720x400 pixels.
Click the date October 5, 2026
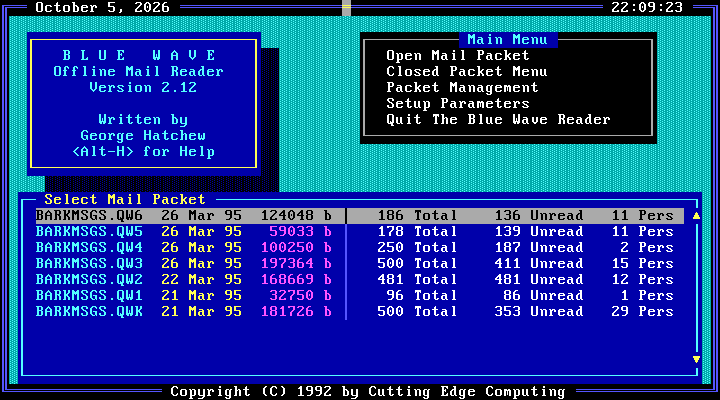point(102,7)
